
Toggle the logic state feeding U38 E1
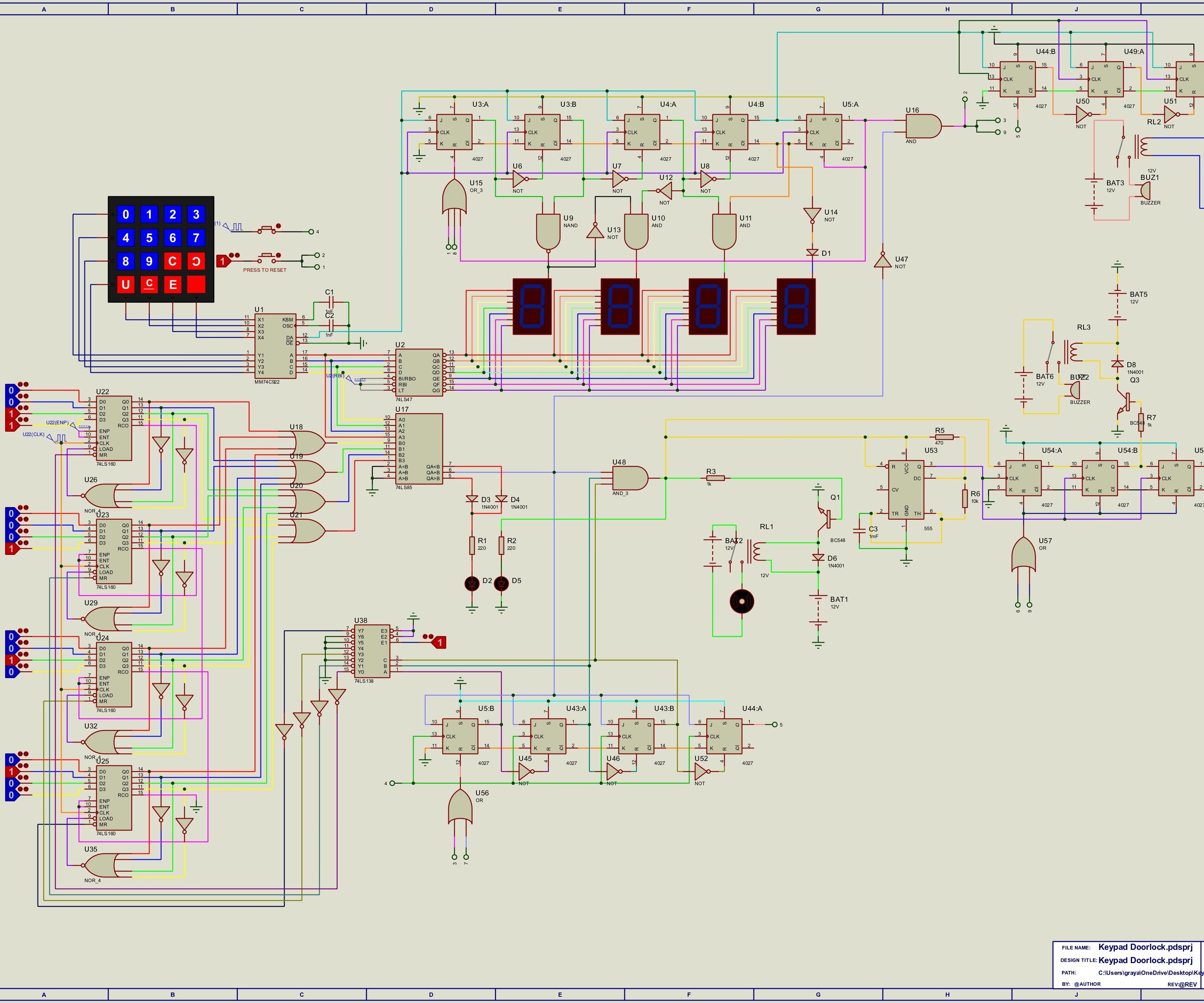pos(438,642)
